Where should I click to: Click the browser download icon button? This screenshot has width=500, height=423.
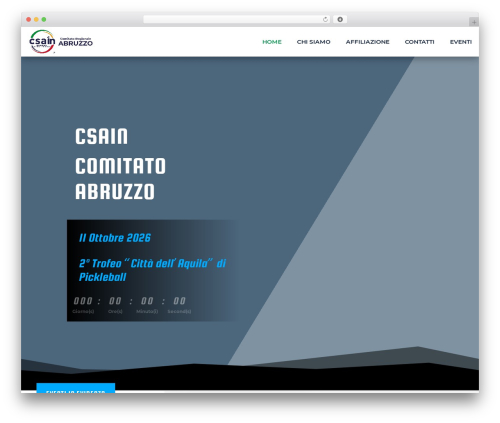click(340, 20)
